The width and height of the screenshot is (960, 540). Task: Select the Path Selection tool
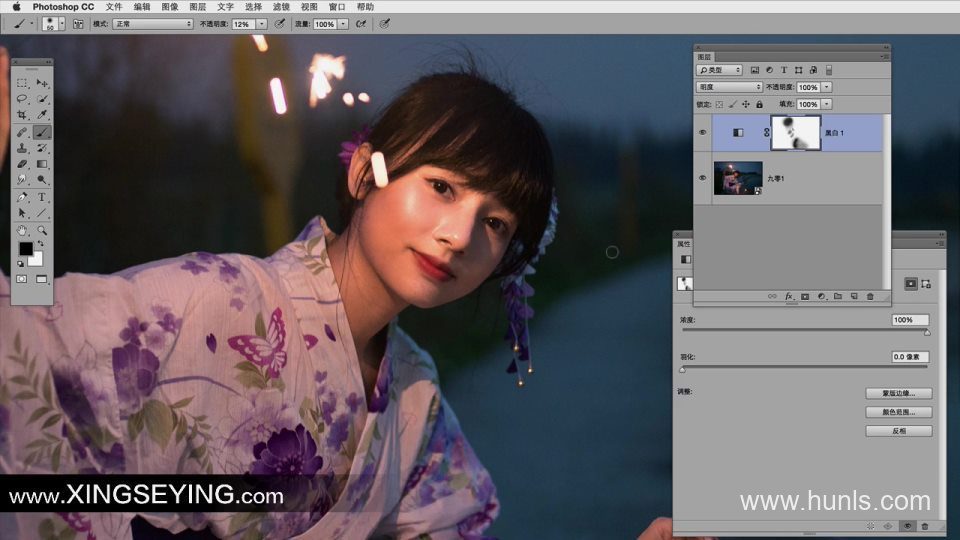pos(22,213)
